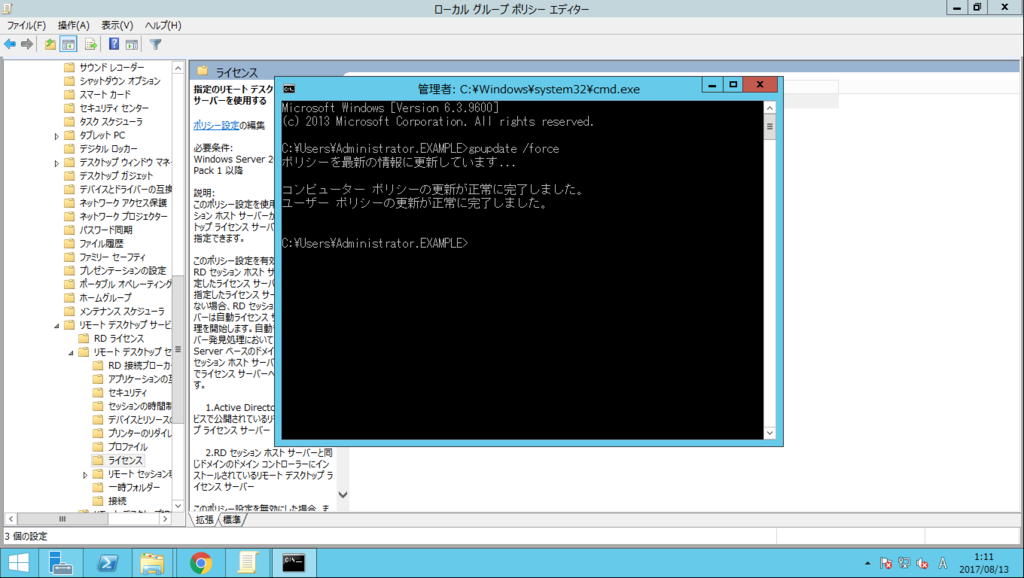Select the 接続 folder in tree
This screenshot has width=1024, height=578.
(x=117, y=501)
